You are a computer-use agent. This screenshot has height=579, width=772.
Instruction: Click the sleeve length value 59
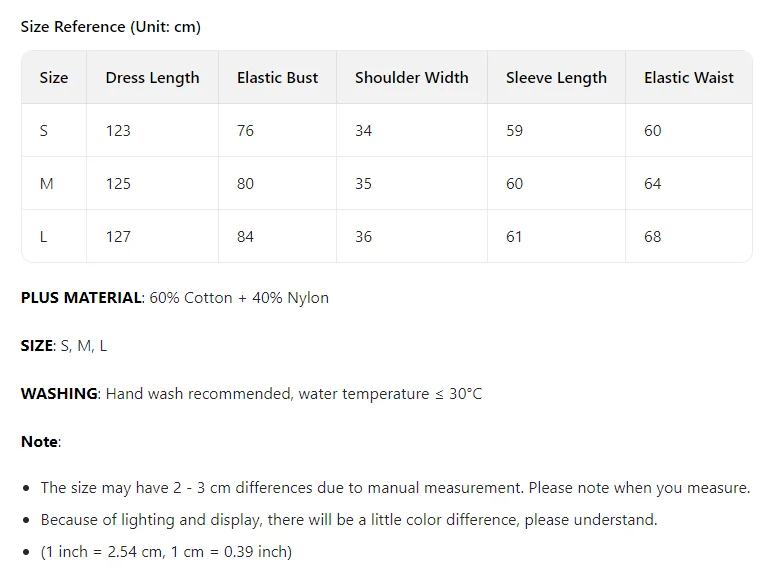pyautogui.click(x=515, y=130)
